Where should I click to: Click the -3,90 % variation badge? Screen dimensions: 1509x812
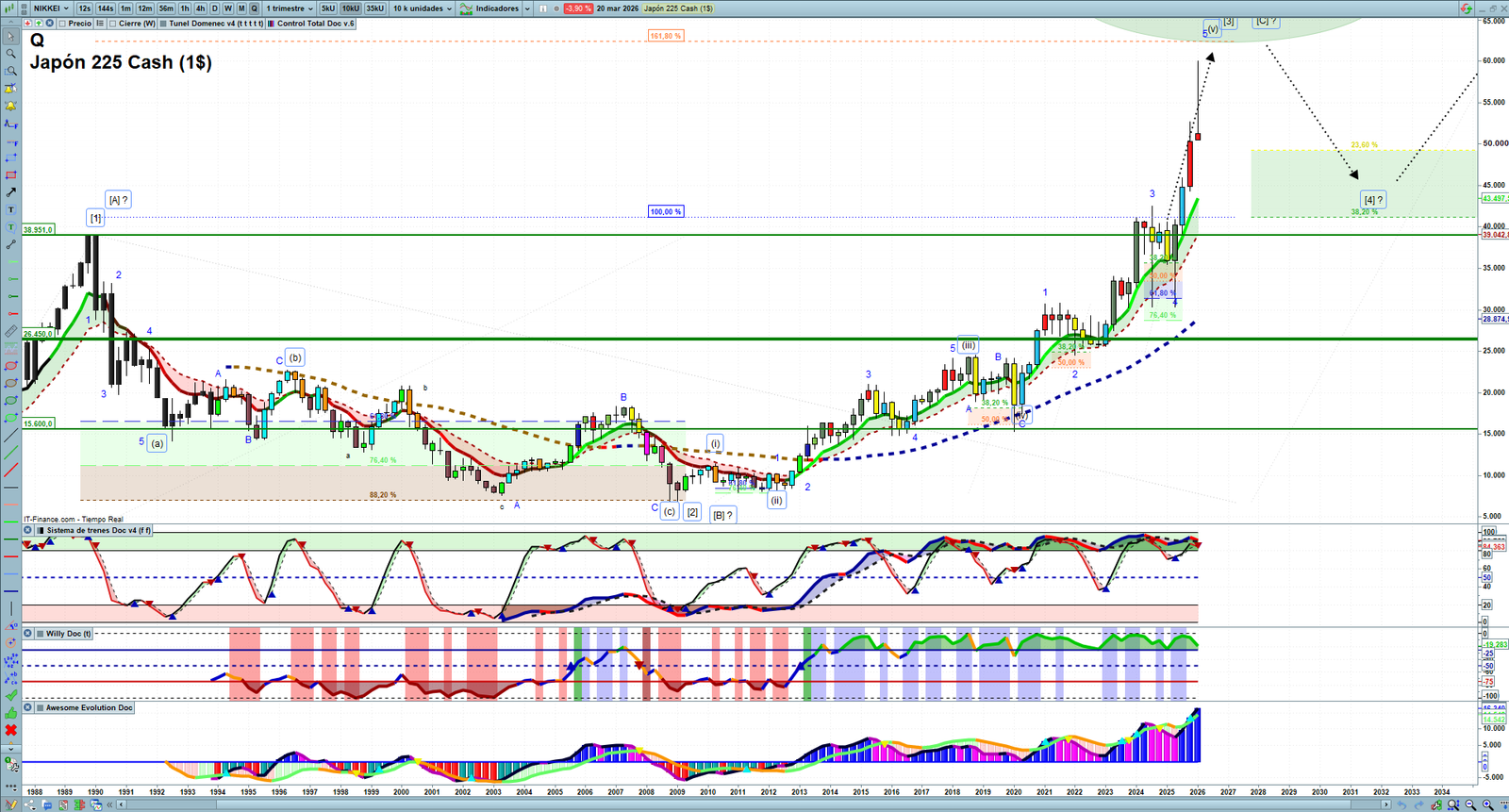[x=578, y=8]
